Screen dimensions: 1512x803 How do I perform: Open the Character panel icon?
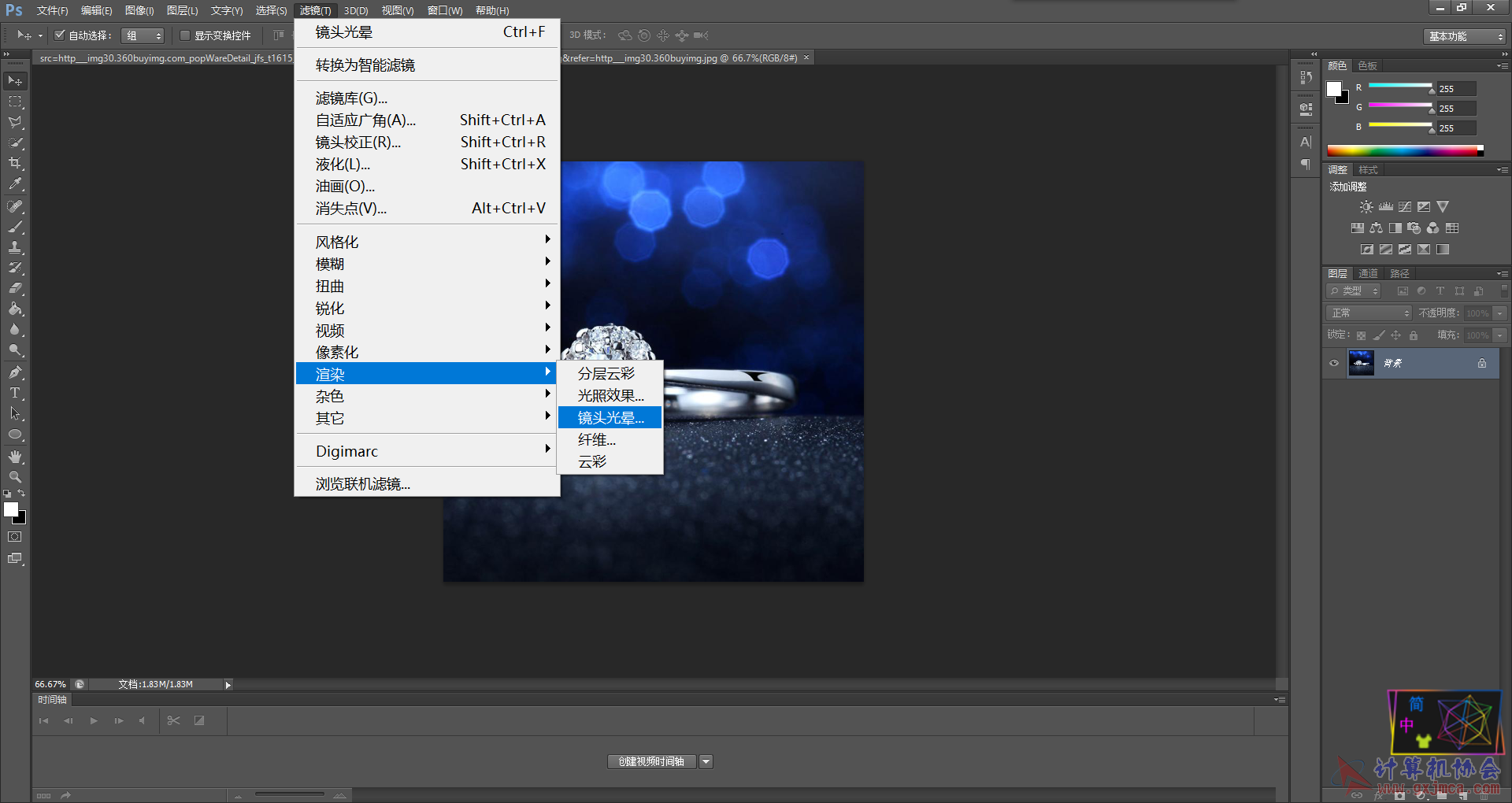pos(1306,142)
